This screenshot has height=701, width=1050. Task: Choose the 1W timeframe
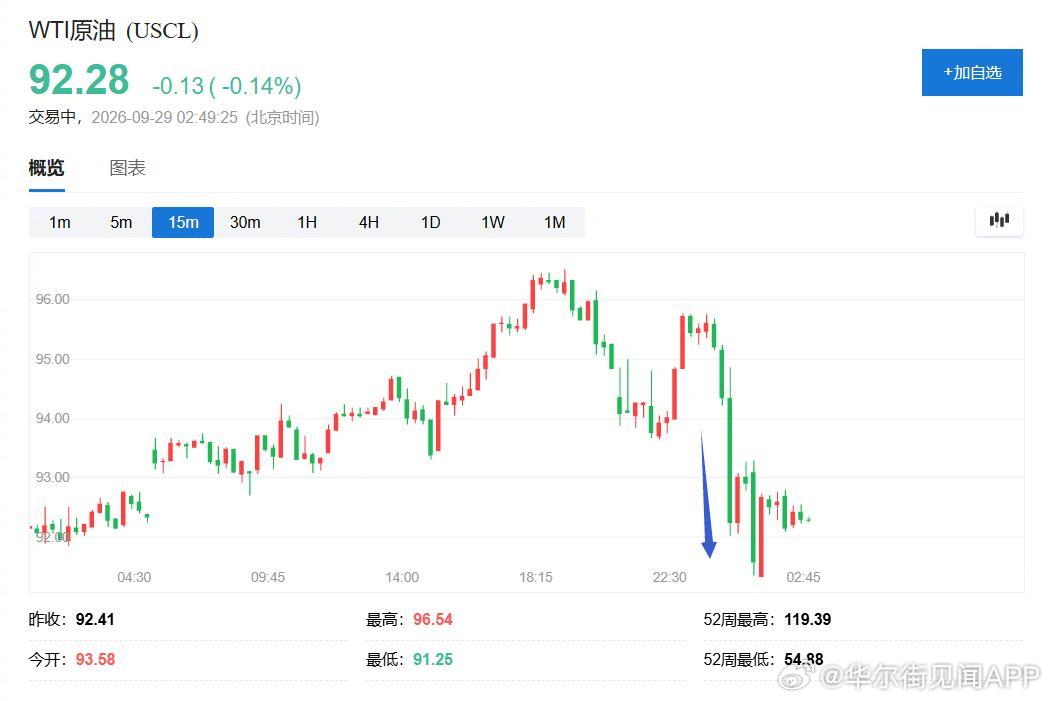[493, 222]
